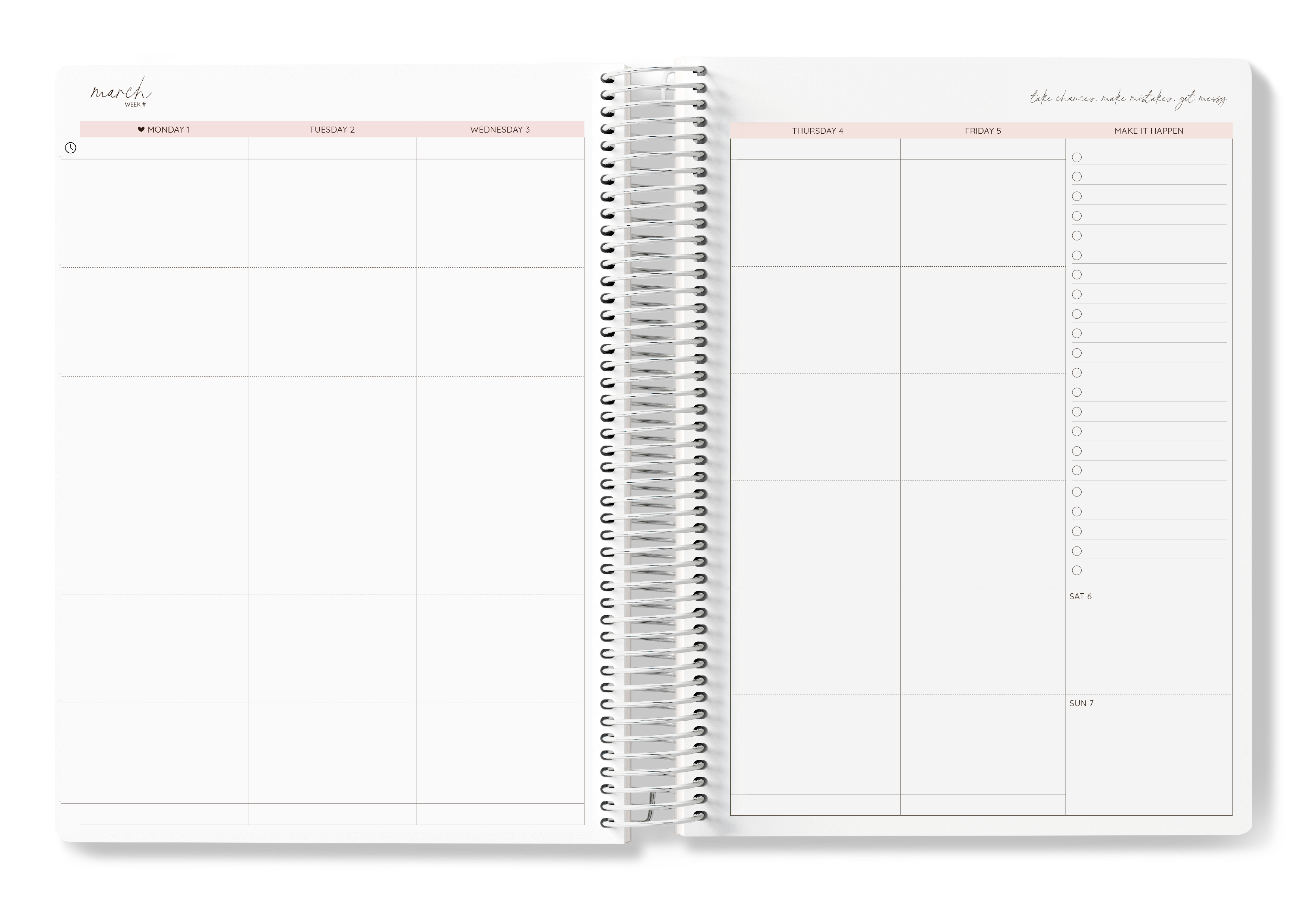Check the first circle under Make It Happen
This screenshot has height=924, width=1307.
click(x=1077, y=157)
